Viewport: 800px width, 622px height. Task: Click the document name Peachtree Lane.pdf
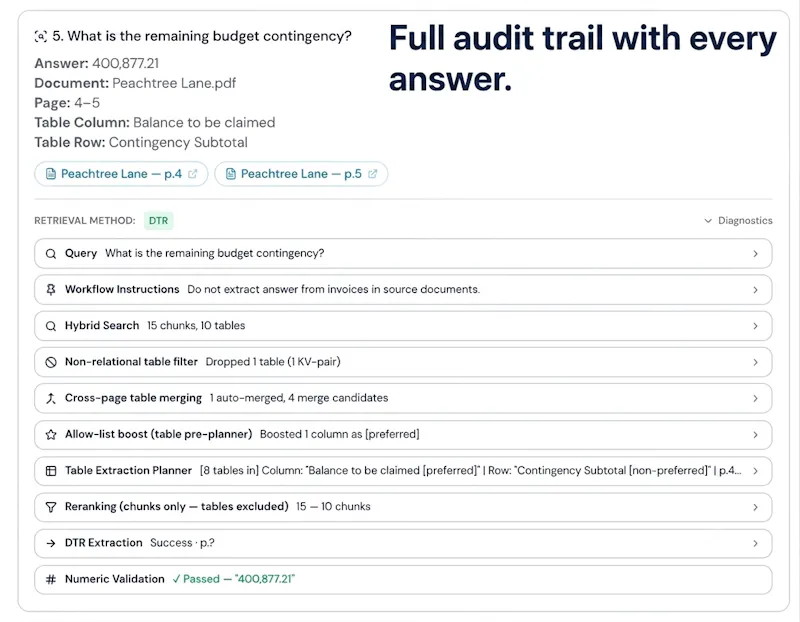coord(174,83)
